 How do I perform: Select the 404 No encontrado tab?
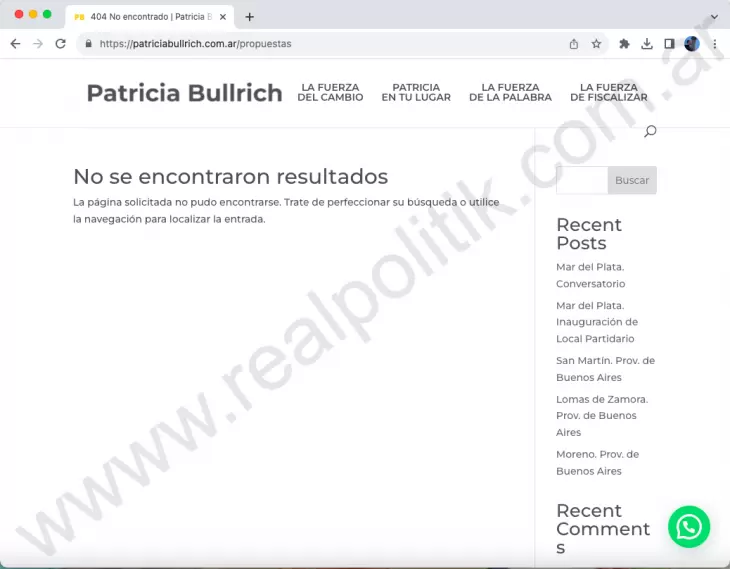pos(150,17)
